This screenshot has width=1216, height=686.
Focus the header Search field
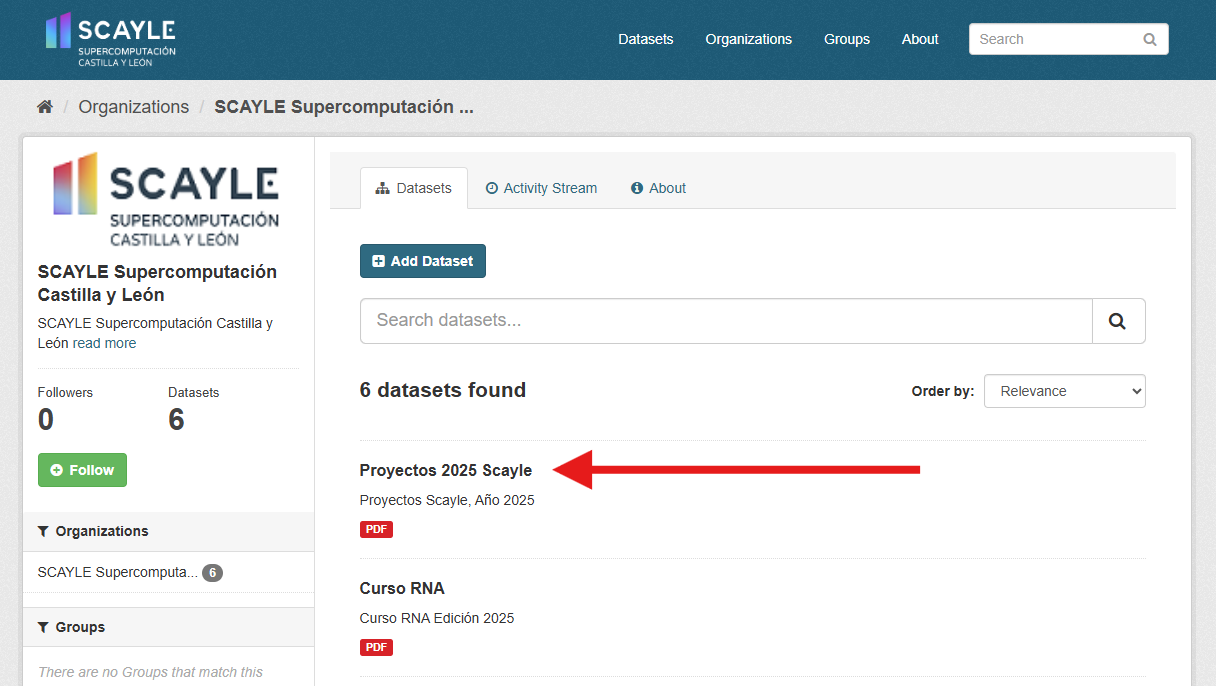click(x=1068, y=39)
